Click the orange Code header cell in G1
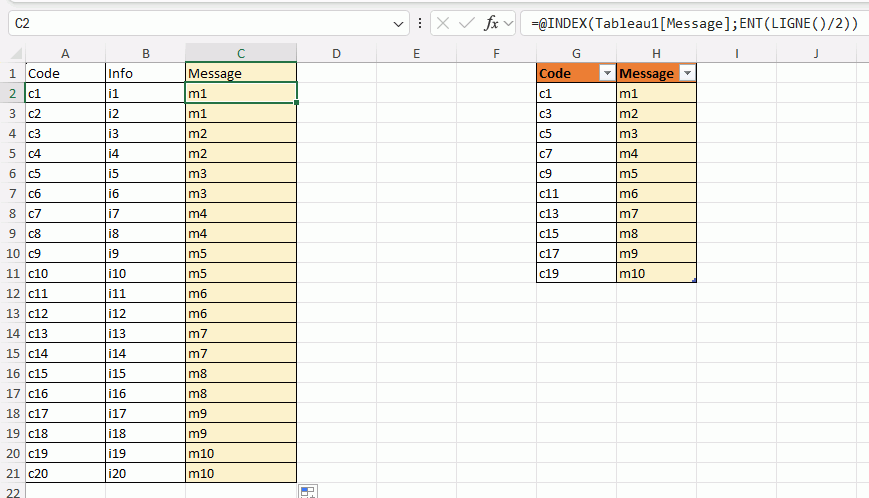 [x=565, y=74]
